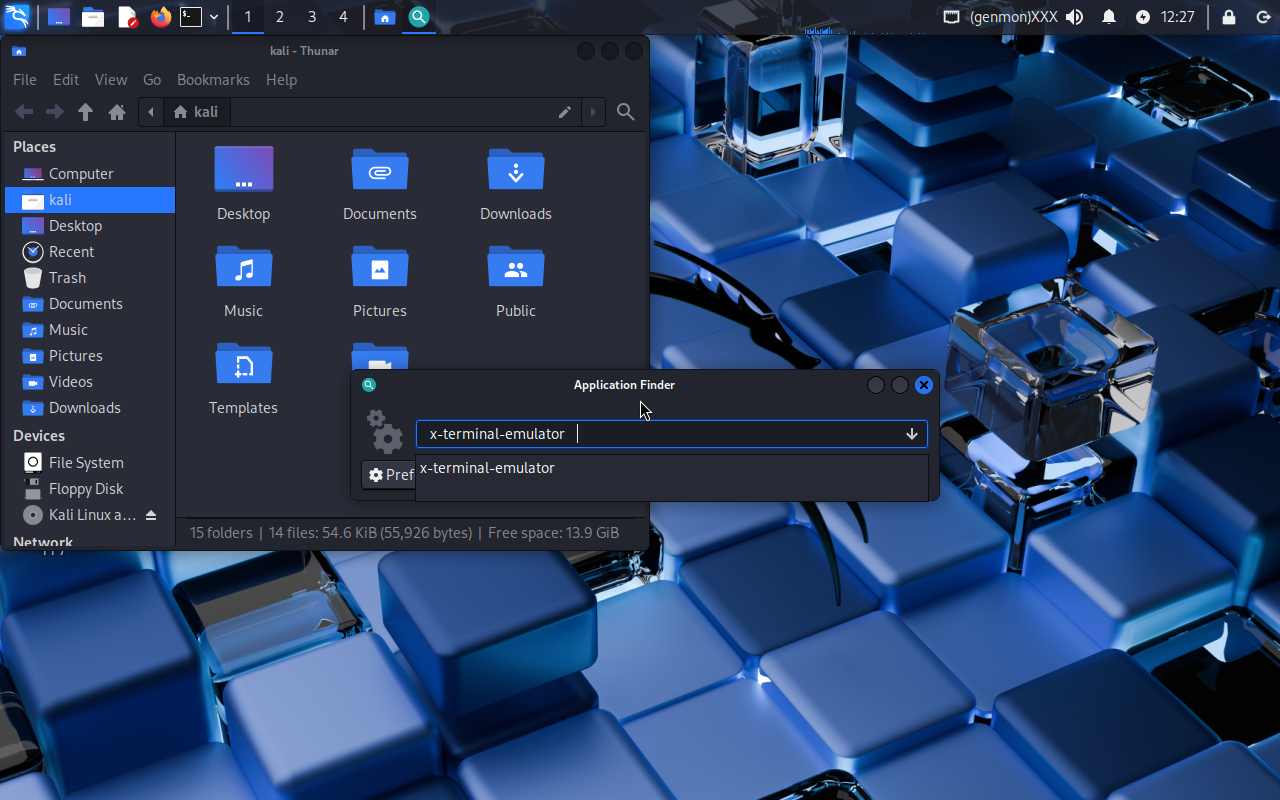
Task: Open the Bookmarks menu in Thunar
Action: click(x=213, y=80)
